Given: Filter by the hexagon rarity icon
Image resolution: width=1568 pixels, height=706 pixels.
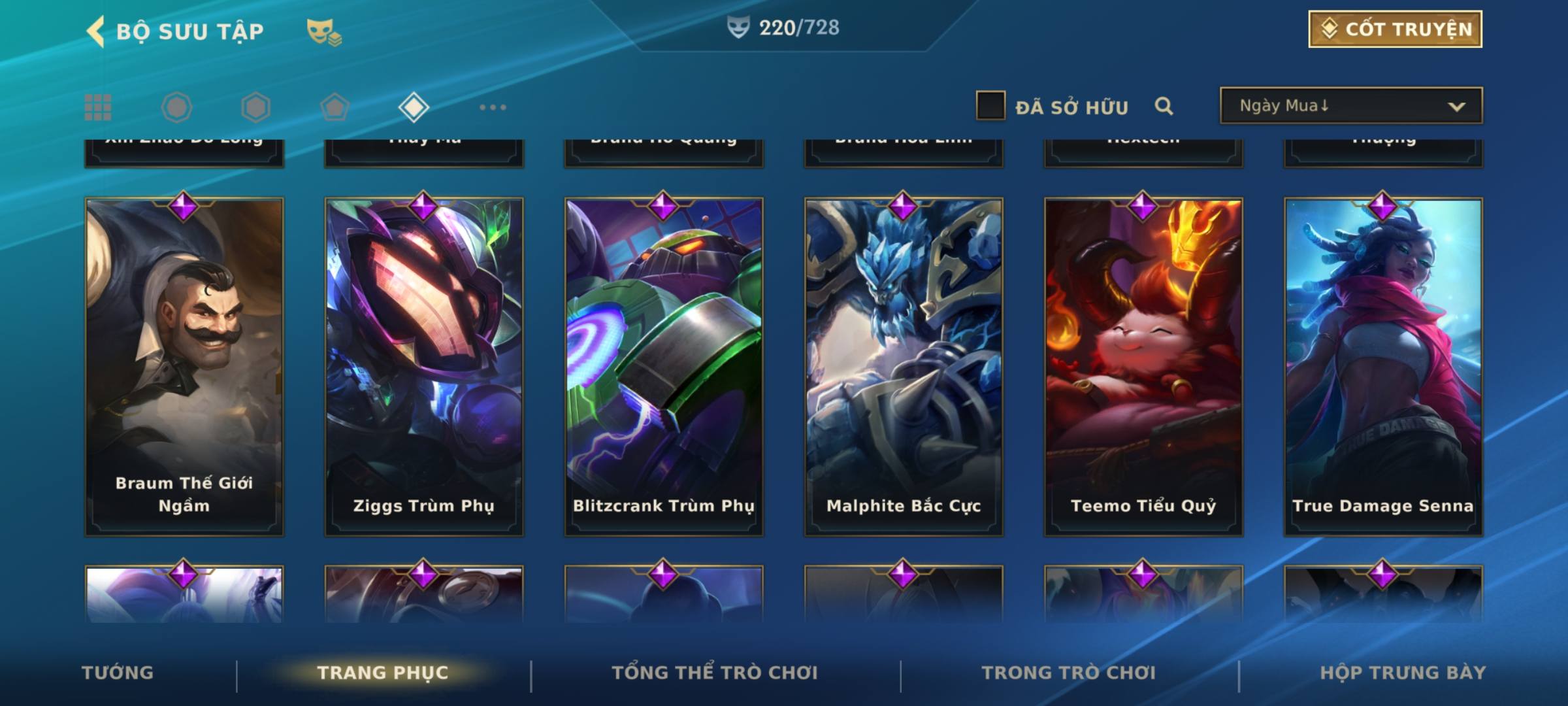Looking at the screenshot, I should click(255, 107).
